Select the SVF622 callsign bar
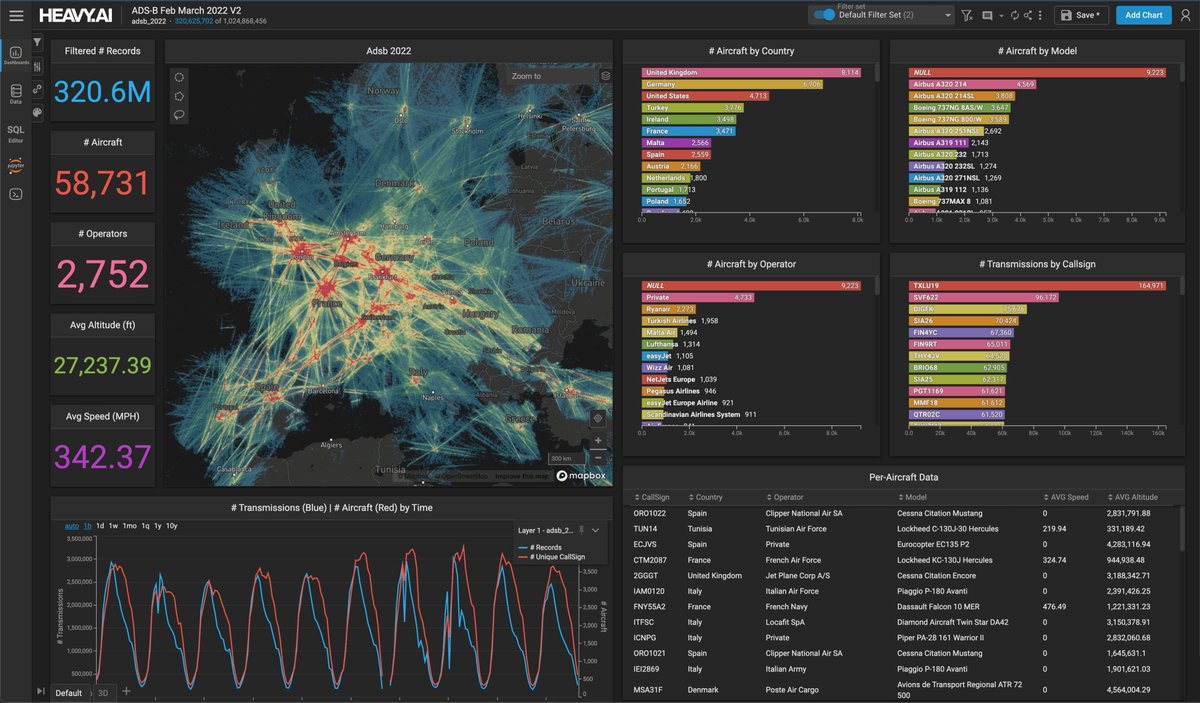The image size is (1200, 703). tap(984, 297)
